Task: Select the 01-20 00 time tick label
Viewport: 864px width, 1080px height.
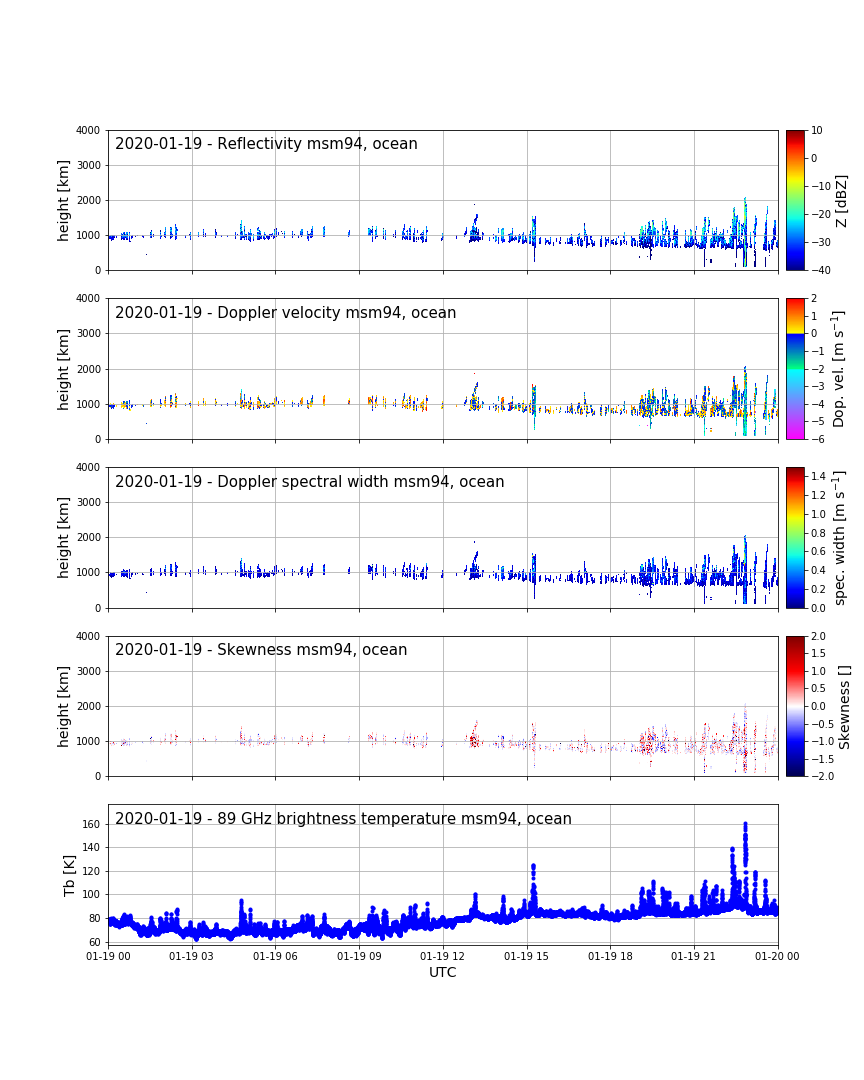Action: point(777,956)
